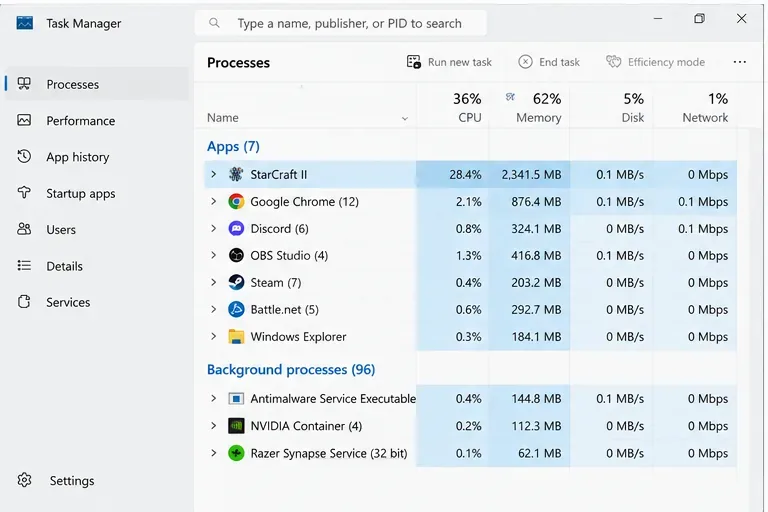This screenshot has height=512, width=768.
Task: Click the Efficiency mode button
Action: click(x=655, y=62)
